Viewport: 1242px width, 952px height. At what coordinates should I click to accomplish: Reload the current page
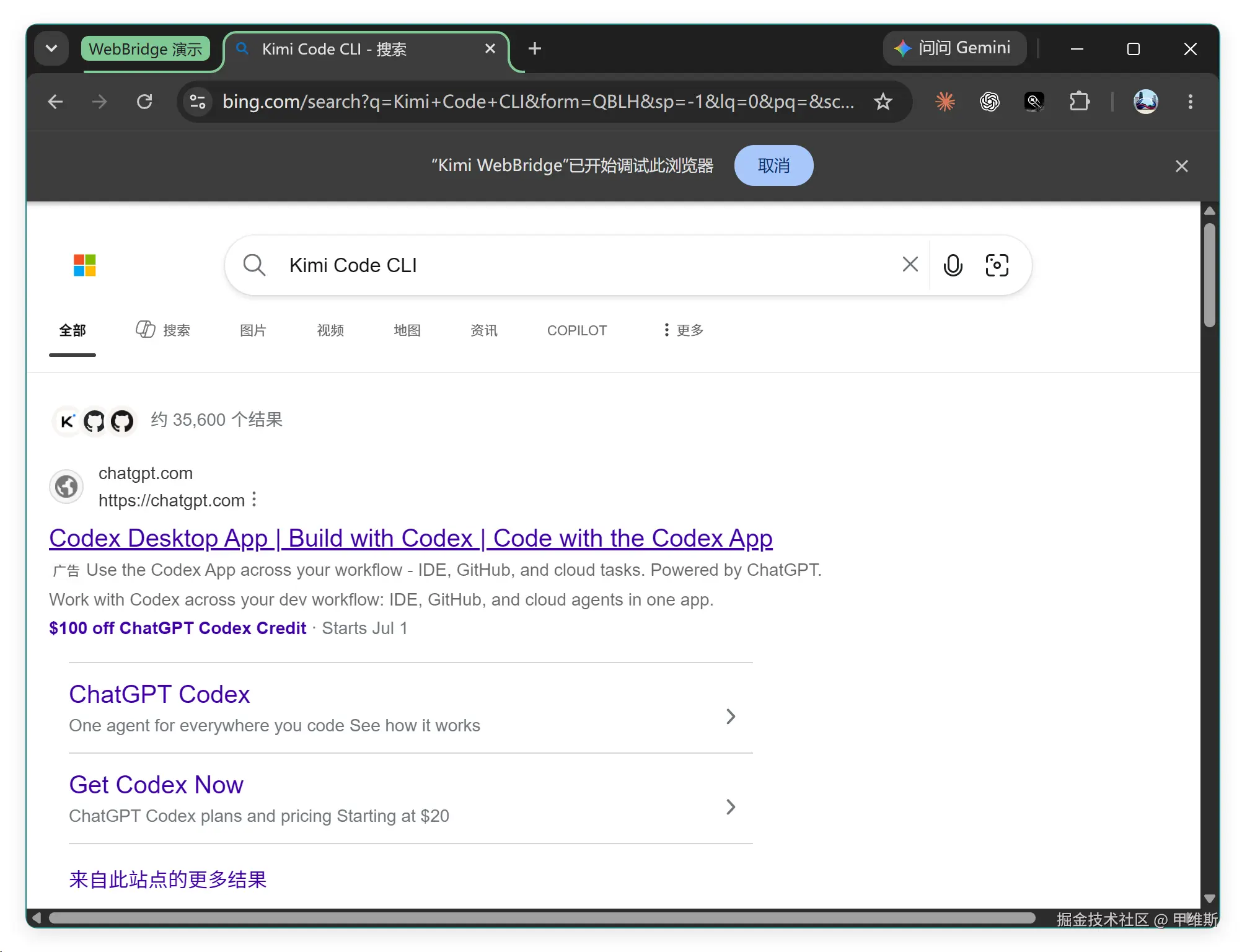[144, 101]
